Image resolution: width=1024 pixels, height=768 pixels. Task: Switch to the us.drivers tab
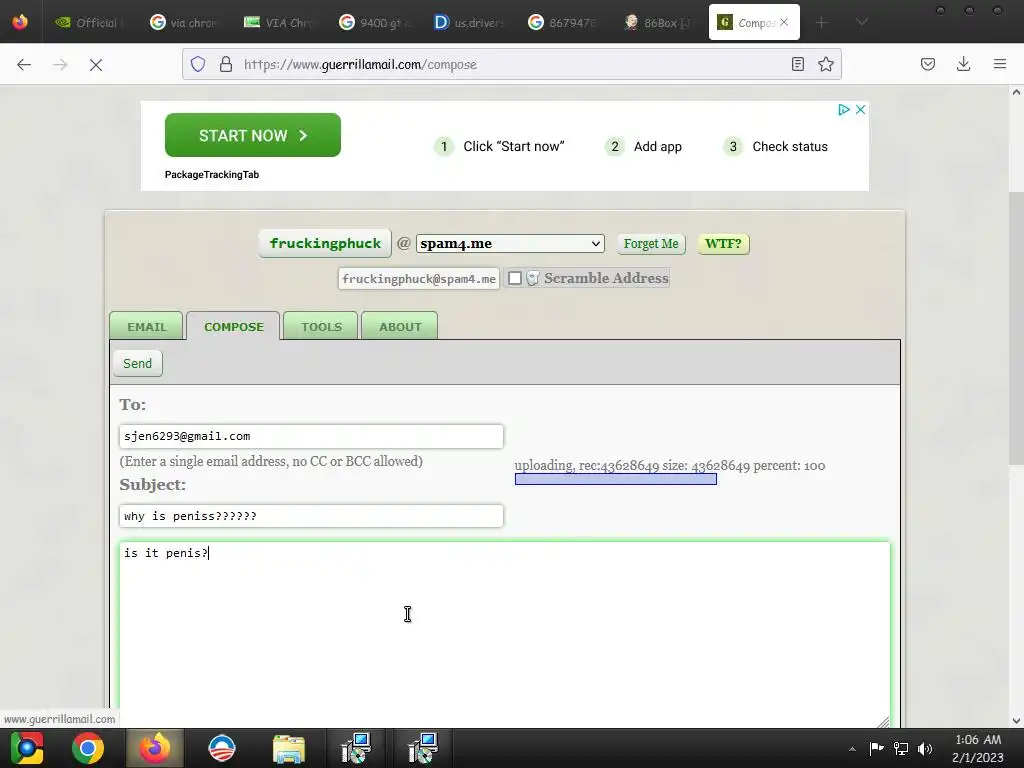(x=468, y=22)
